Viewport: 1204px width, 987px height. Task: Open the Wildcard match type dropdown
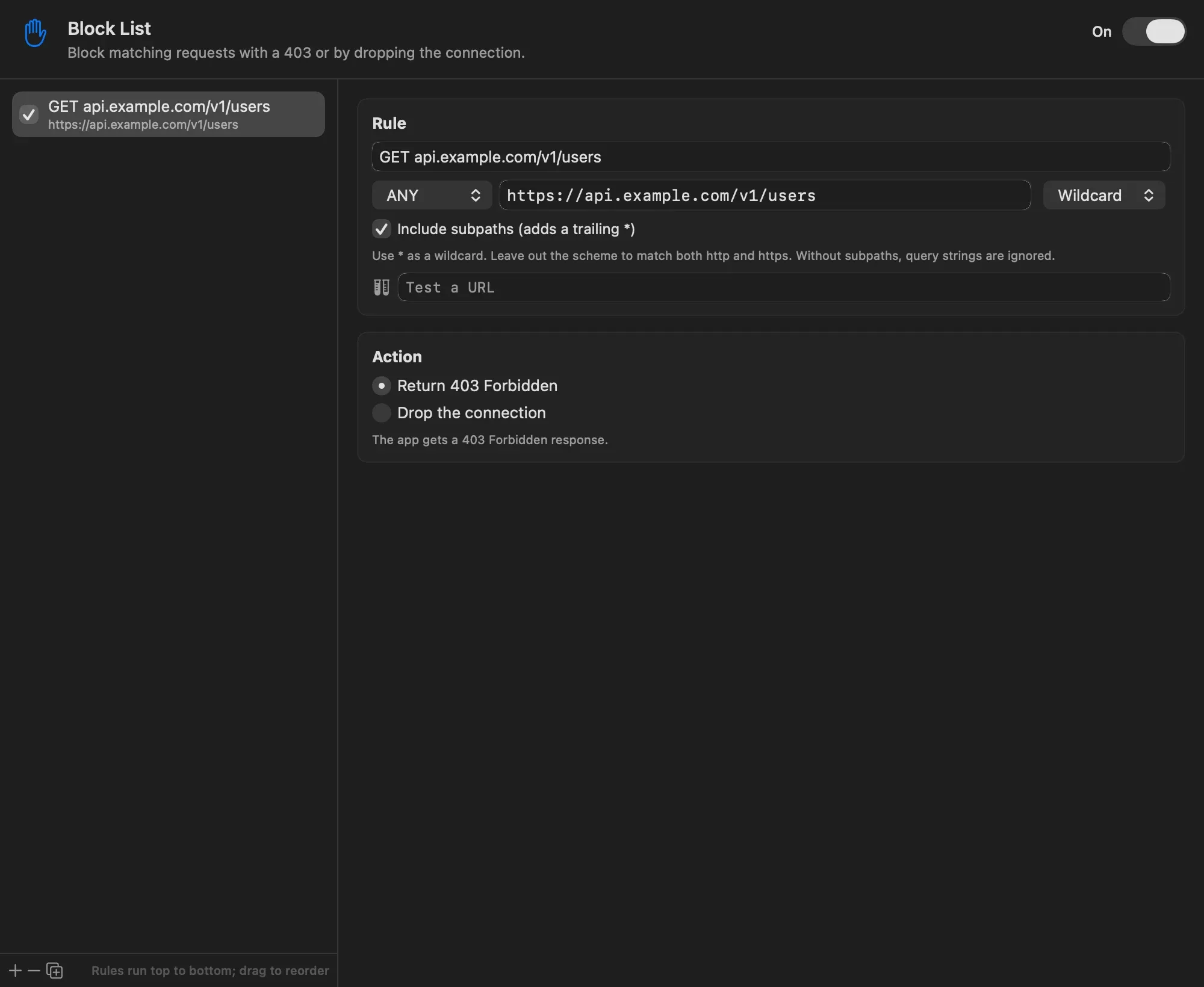tap(1104, 195)
